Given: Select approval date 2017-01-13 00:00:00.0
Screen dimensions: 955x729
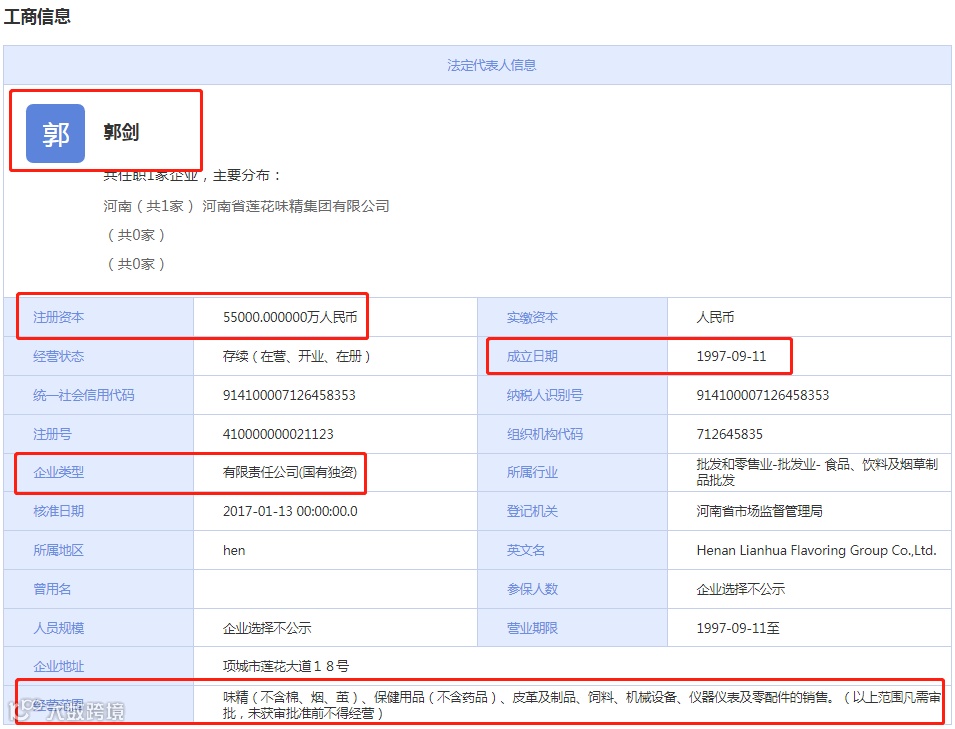Looking at the screenshot, I should click(291, 511).
